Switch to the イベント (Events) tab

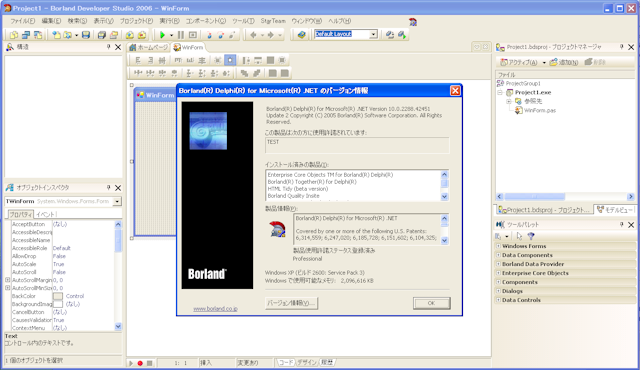pos(45,214)
